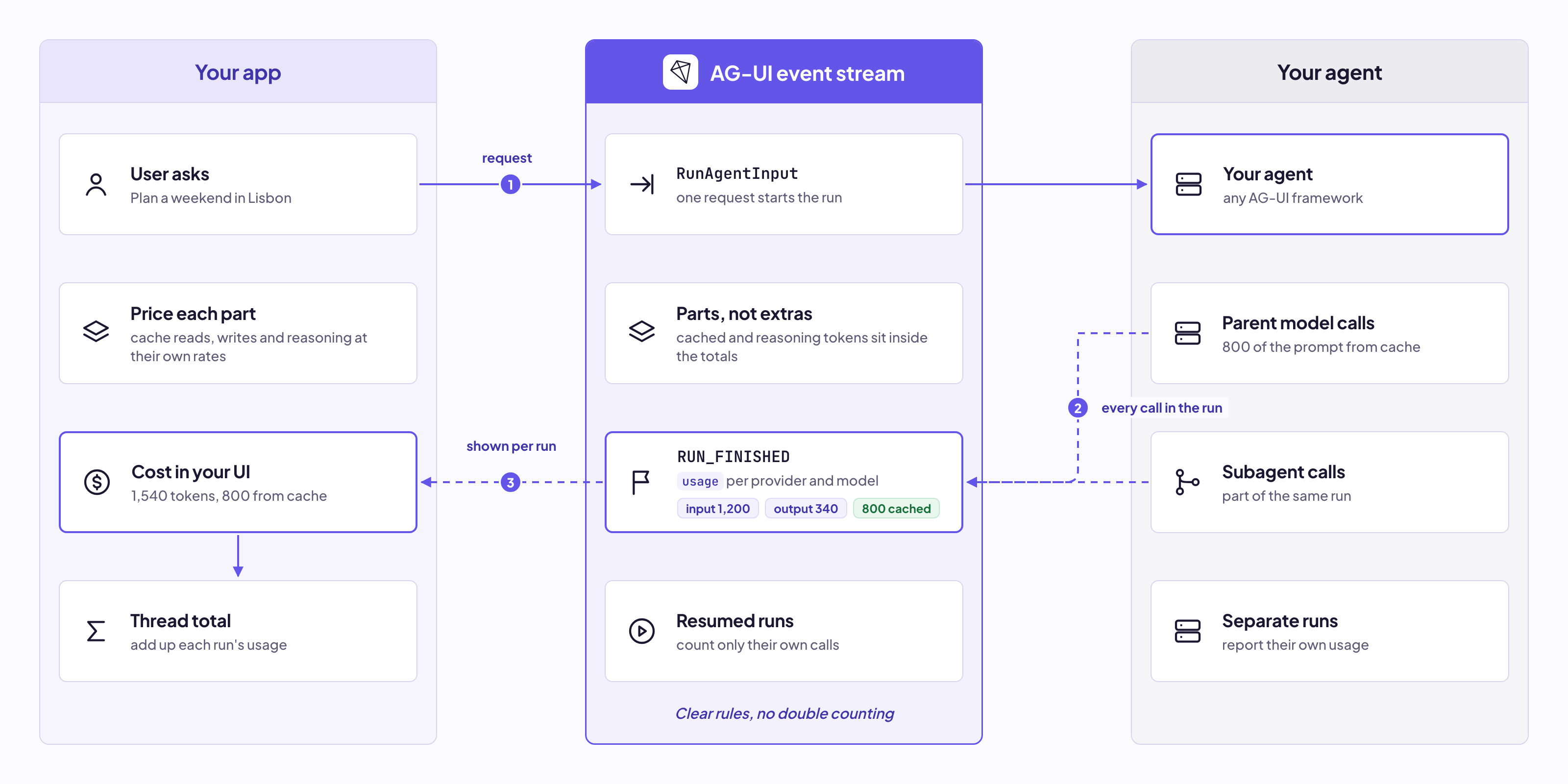Screen dimensions: 1568x784
Task: Click the "Separate runs" title
Action: 1279,621
